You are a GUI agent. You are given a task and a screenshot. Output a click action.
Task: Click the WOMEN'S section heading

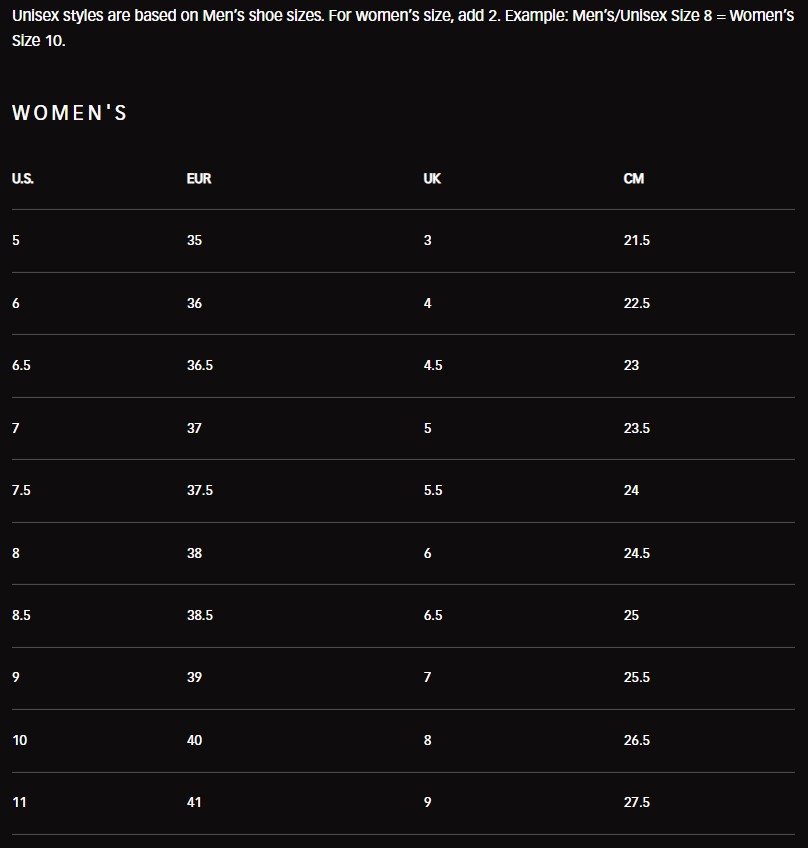pyautogui.click(x=70, y=113)
